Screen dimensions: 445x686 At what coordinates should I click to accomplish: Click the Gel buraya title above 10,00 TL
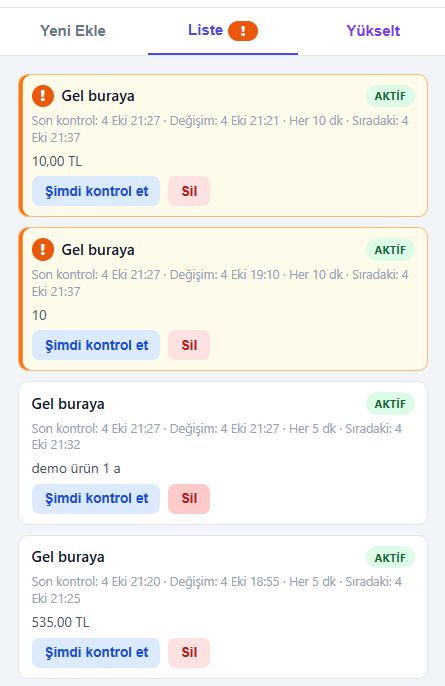click(98, 96)
